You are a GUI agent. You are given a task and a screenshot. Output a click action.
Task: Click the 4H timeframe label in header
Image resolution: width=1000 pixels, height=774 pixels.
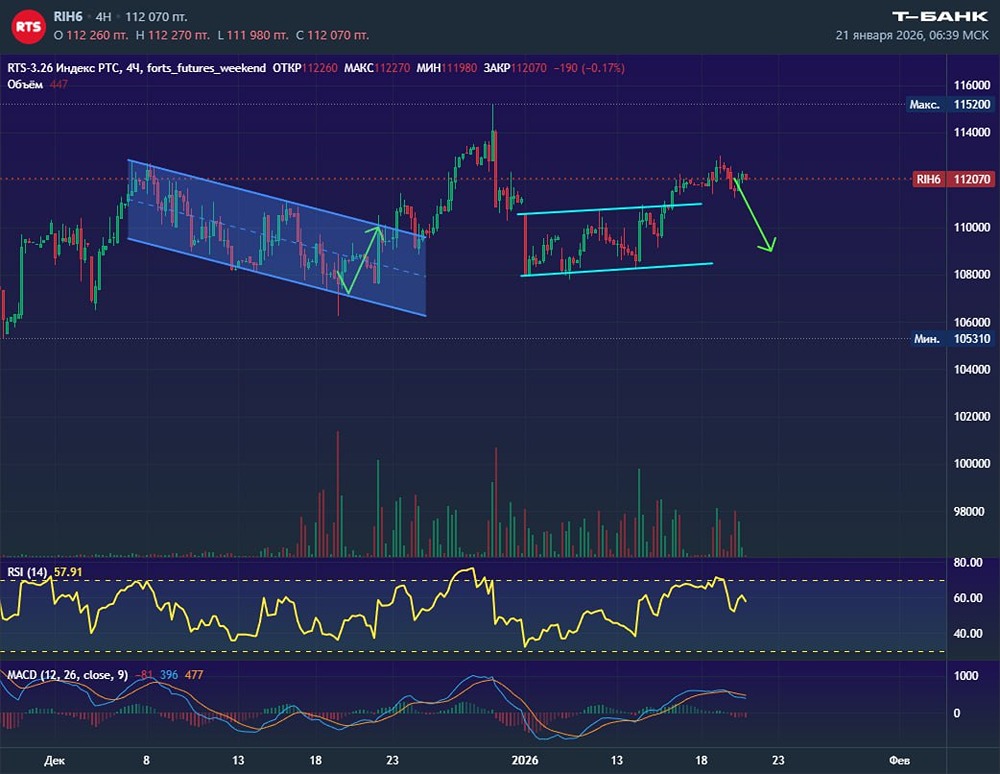pyautogui.click(x=103, y=17)
